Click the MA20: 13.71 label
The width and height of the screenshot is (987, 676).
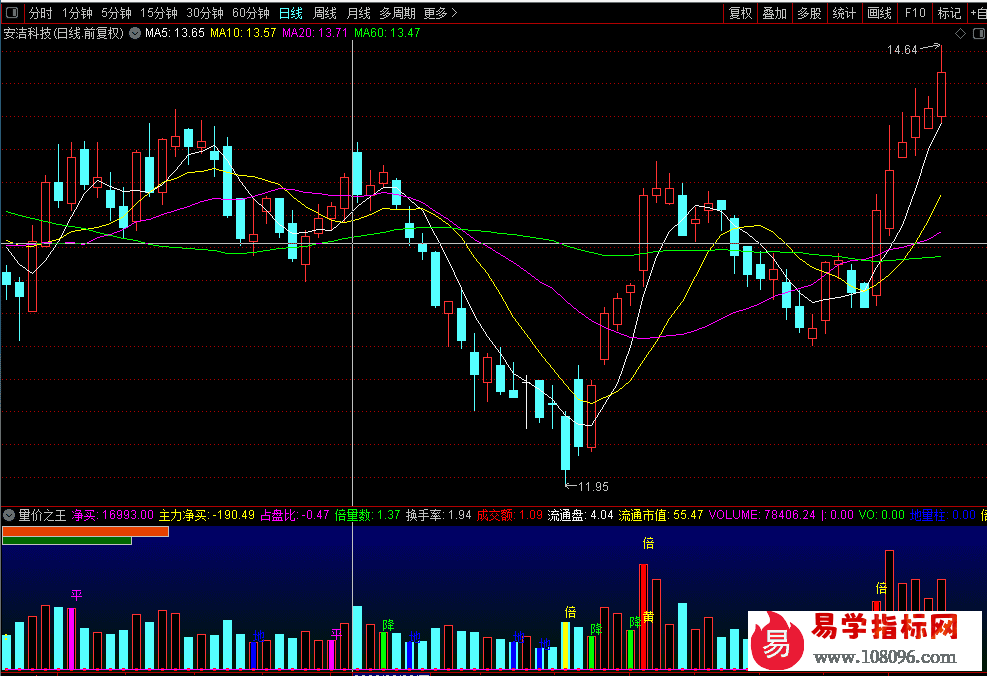[x=315, y=33]
